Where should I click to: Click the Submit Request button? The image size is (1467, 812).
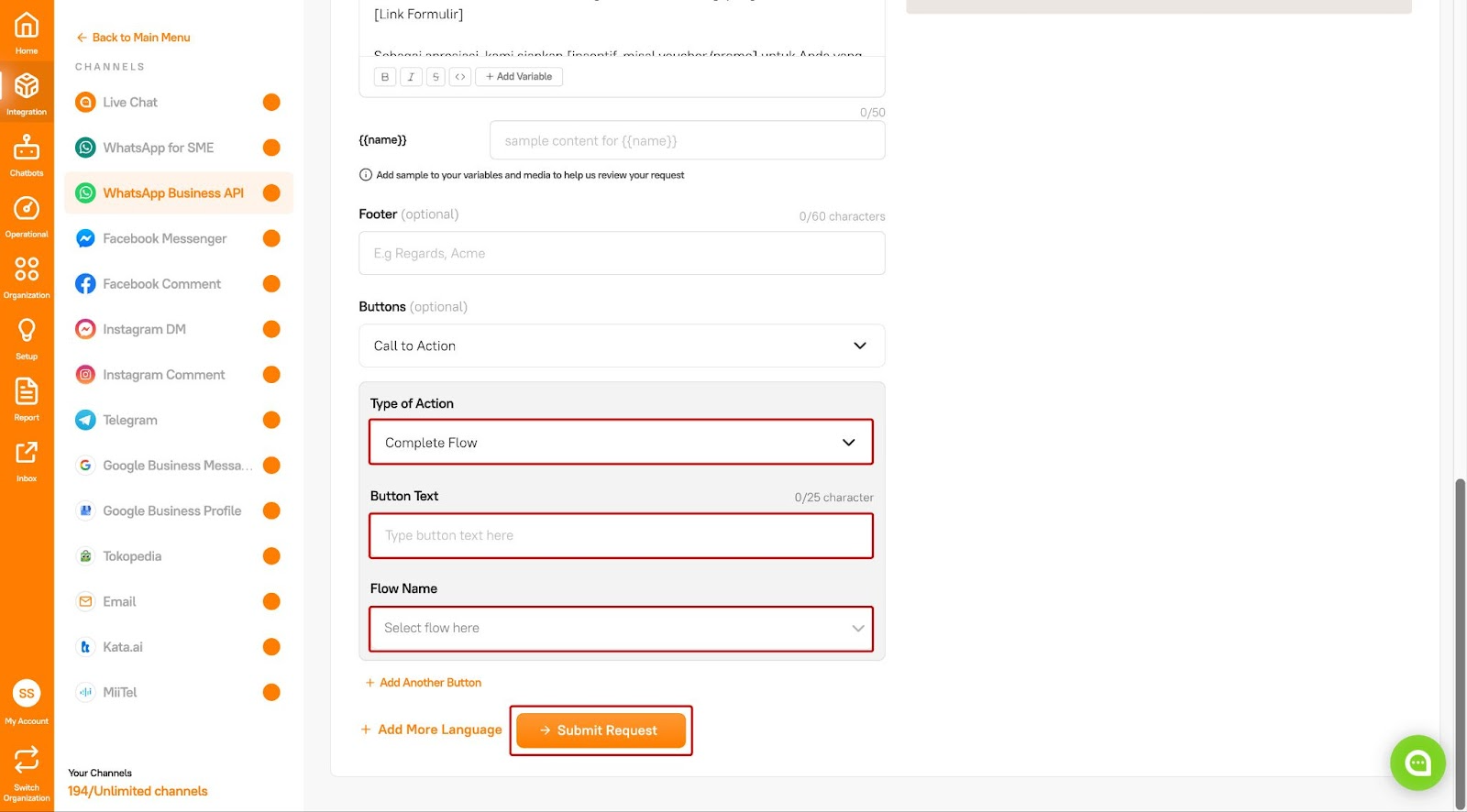tap(601, 730)
